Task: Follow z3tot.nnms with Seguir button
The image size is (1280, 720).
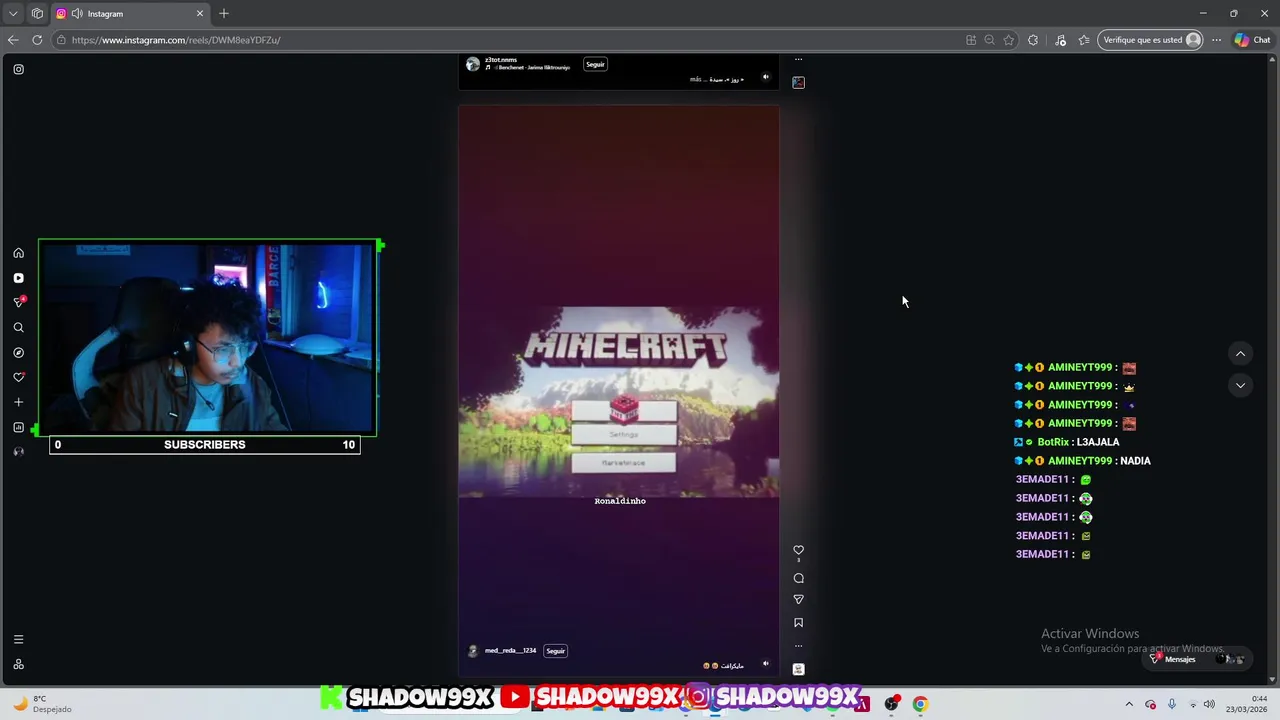Action: (x=595, y=64)
